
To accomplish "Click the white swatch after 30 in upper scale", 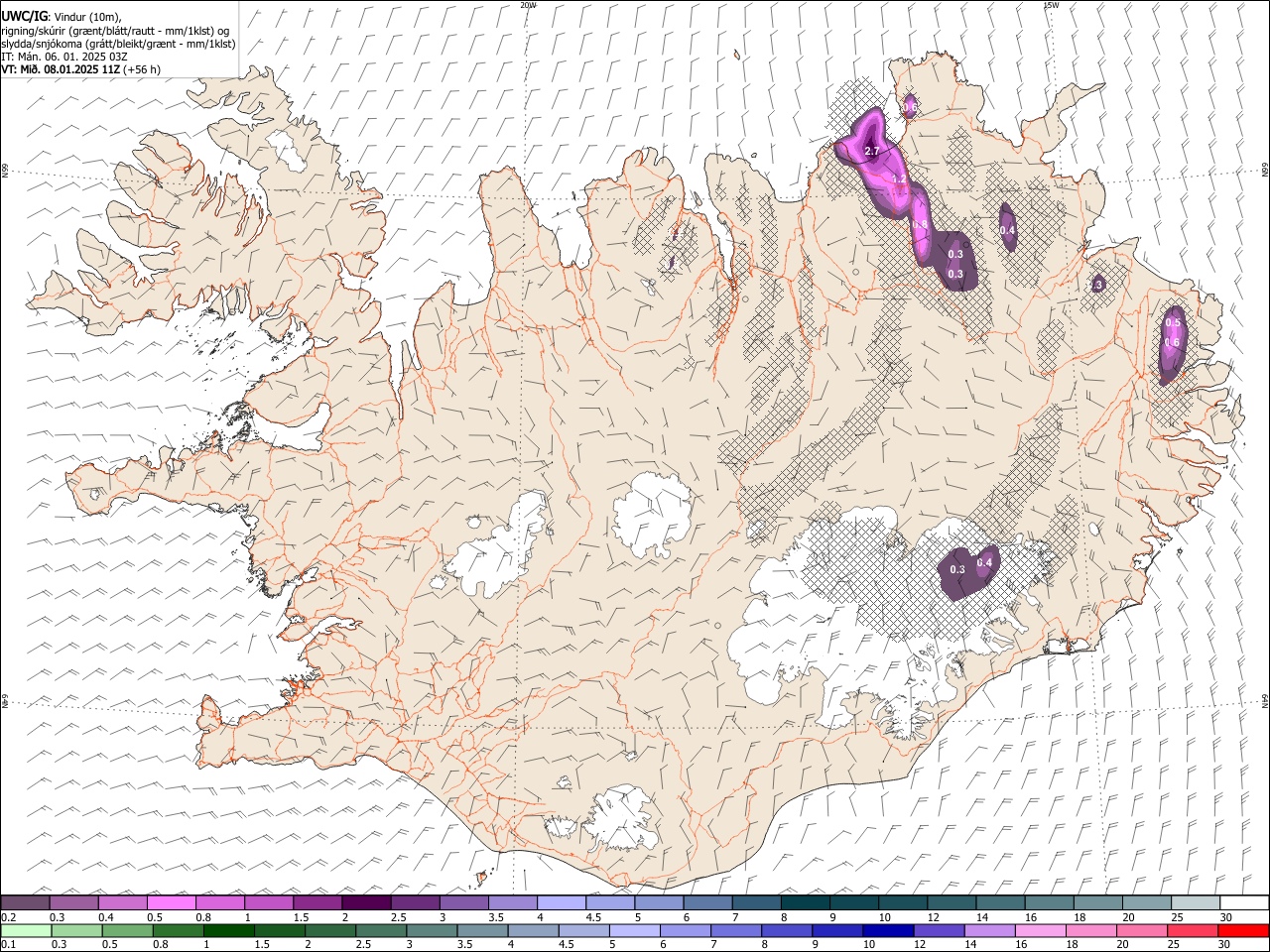I will pyautogui.click(x=1244, y=903).
